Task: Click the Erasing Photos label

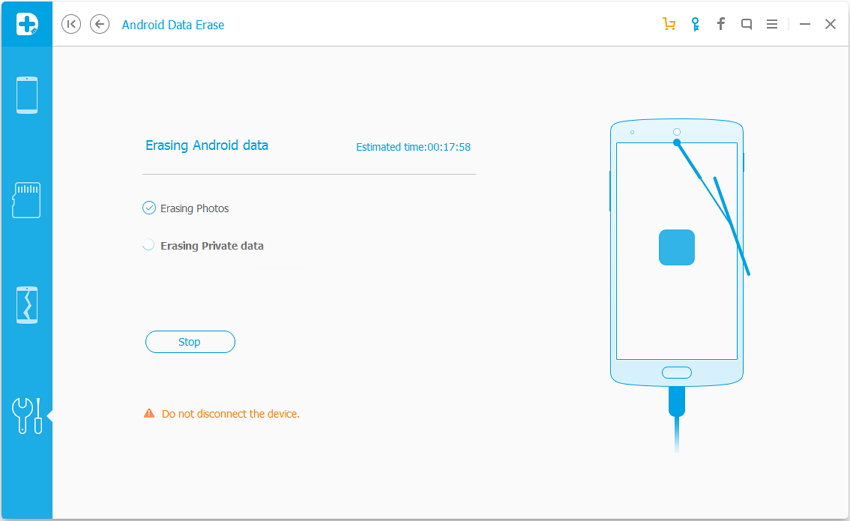Action: tap(195, 208)
